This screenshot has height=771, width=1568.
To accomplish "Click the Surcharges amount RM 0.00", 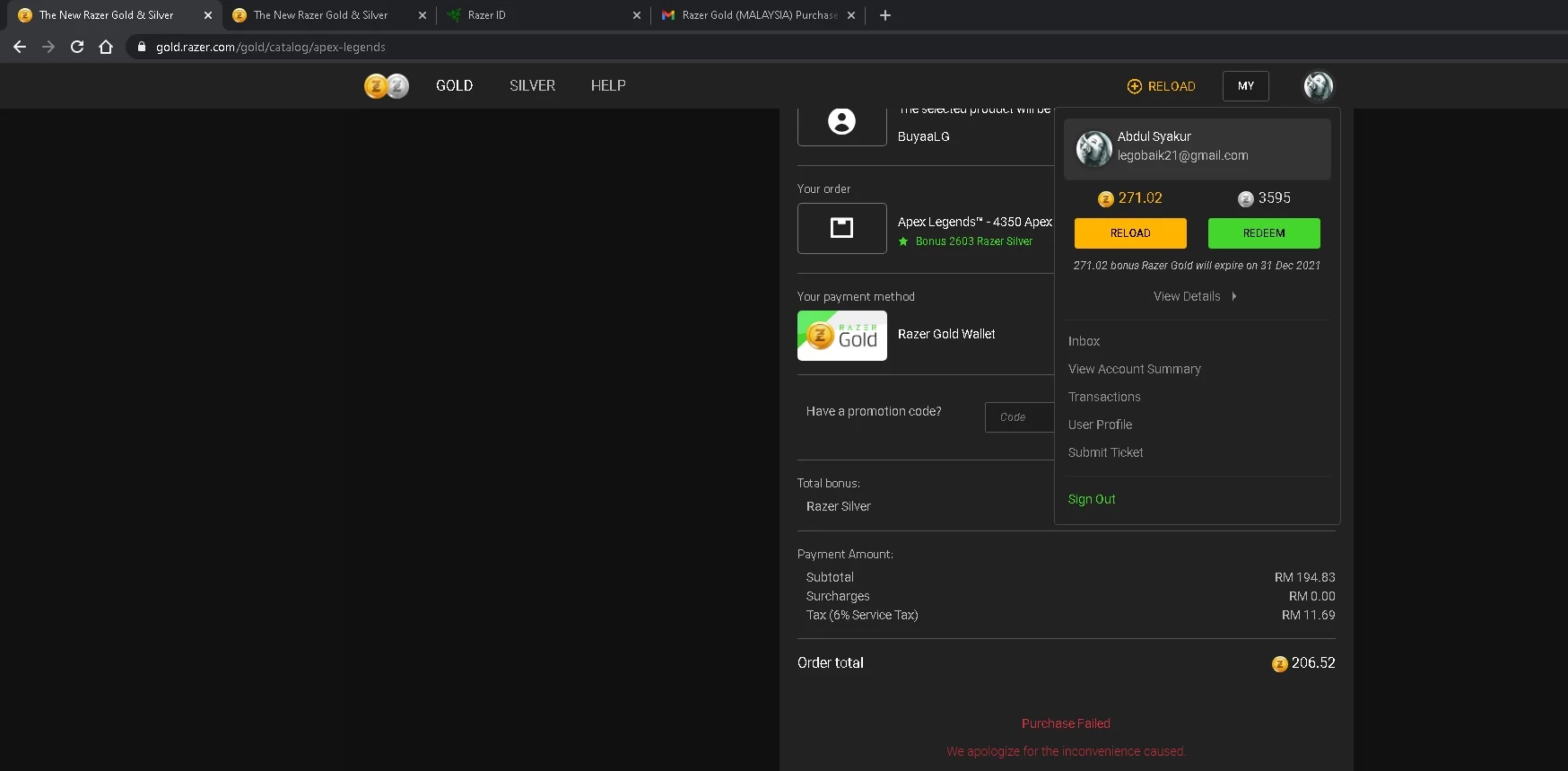I will pyautogui.click(x=1312, y=596).
